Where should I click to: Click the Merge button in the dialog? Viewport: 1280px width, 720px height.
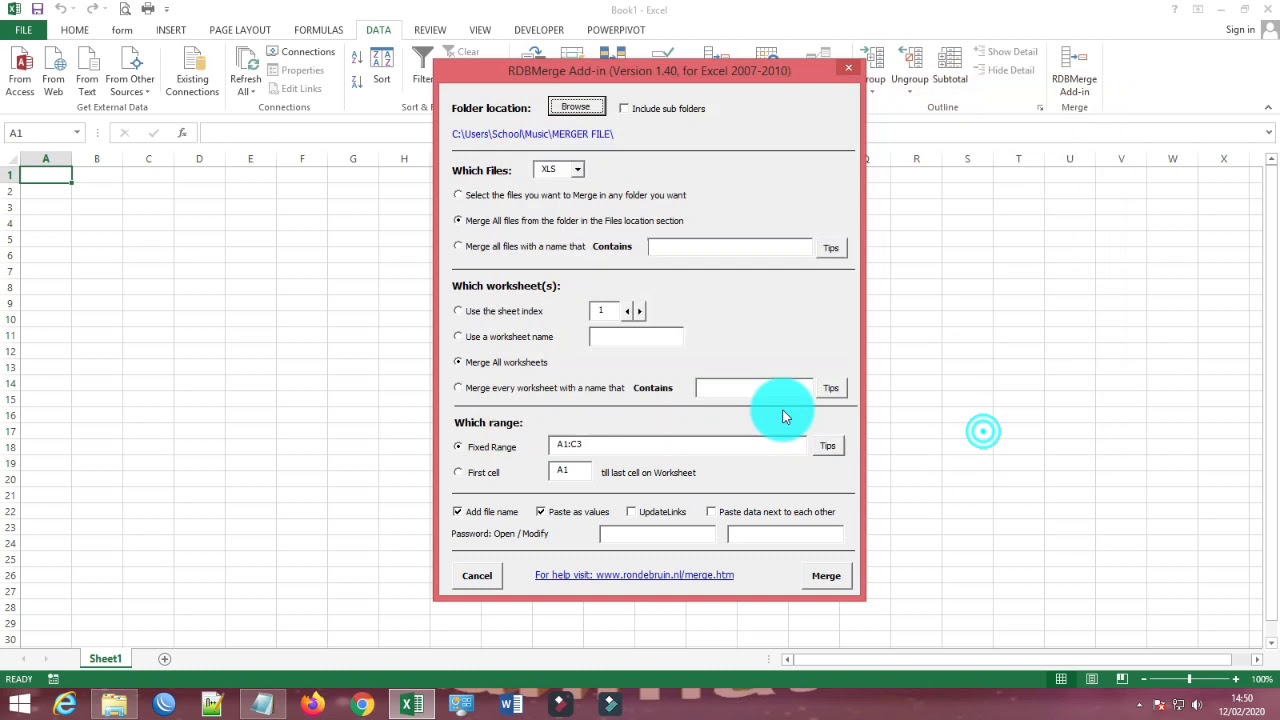[826, 575]
